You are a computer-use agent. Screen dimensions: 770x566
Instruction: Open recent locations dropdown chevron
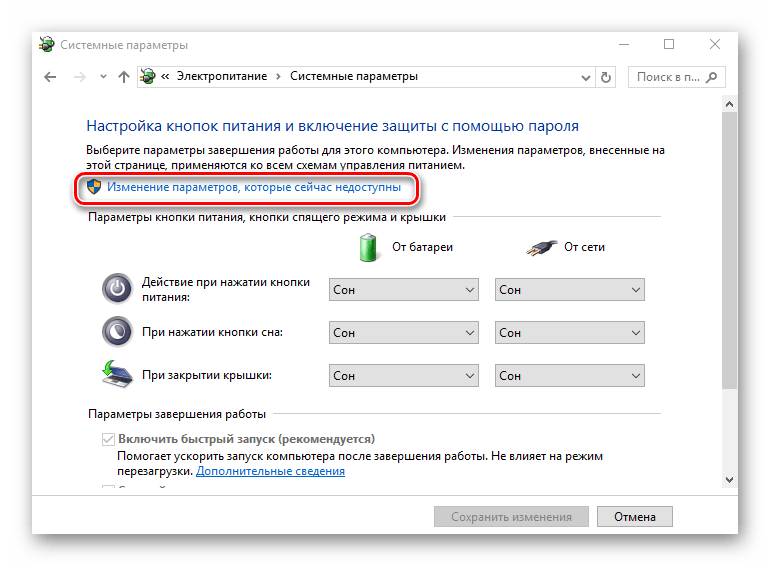[103, 77]
